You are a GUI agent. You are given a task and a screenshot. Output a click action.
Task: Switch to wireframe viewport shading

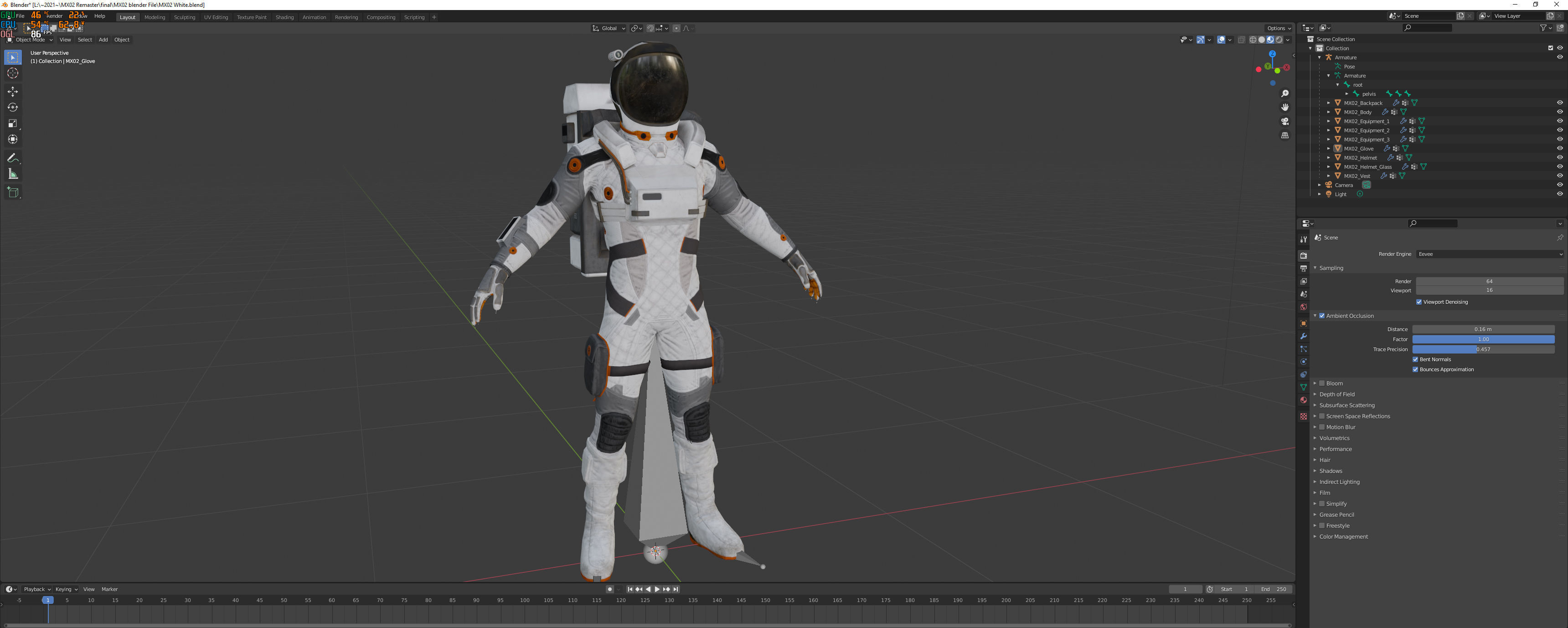[x=1253, y=40]
